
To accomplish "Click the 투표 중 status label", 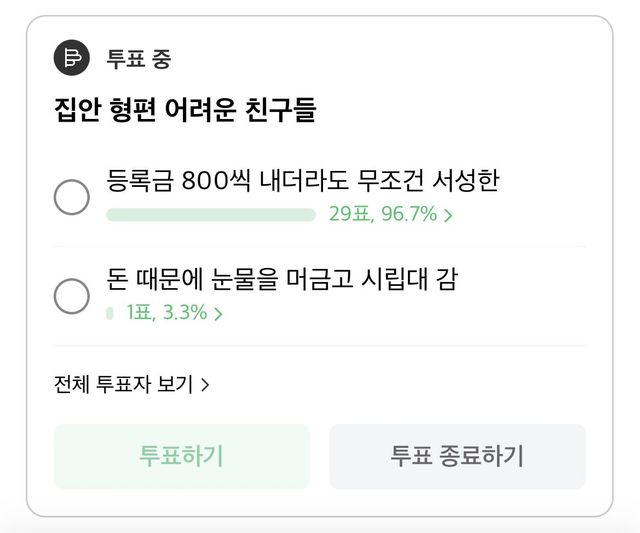I will pyautogui.click(x=139, y=58).
